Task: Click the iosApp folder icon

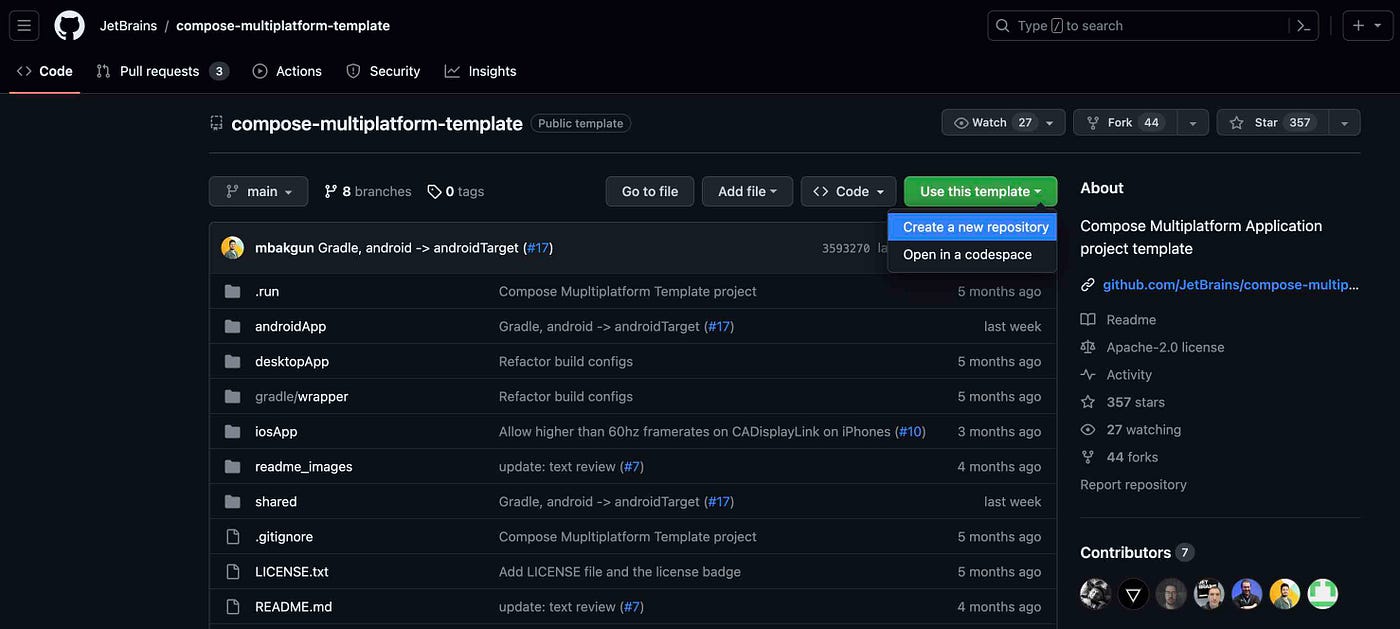Action: pos(233,431)
